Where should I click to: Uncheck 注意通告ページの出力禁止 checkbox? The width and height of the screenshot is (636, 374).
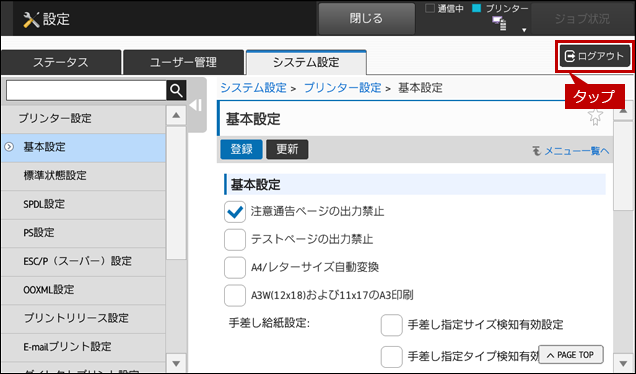[234, 212]
